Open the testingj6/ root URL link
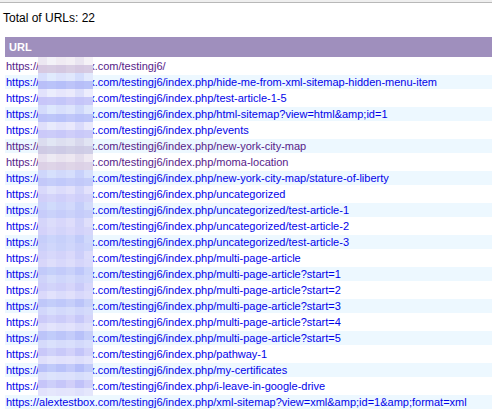Image resolution: width=492 pixels, height=411 pixels. [x=86, y=66]
